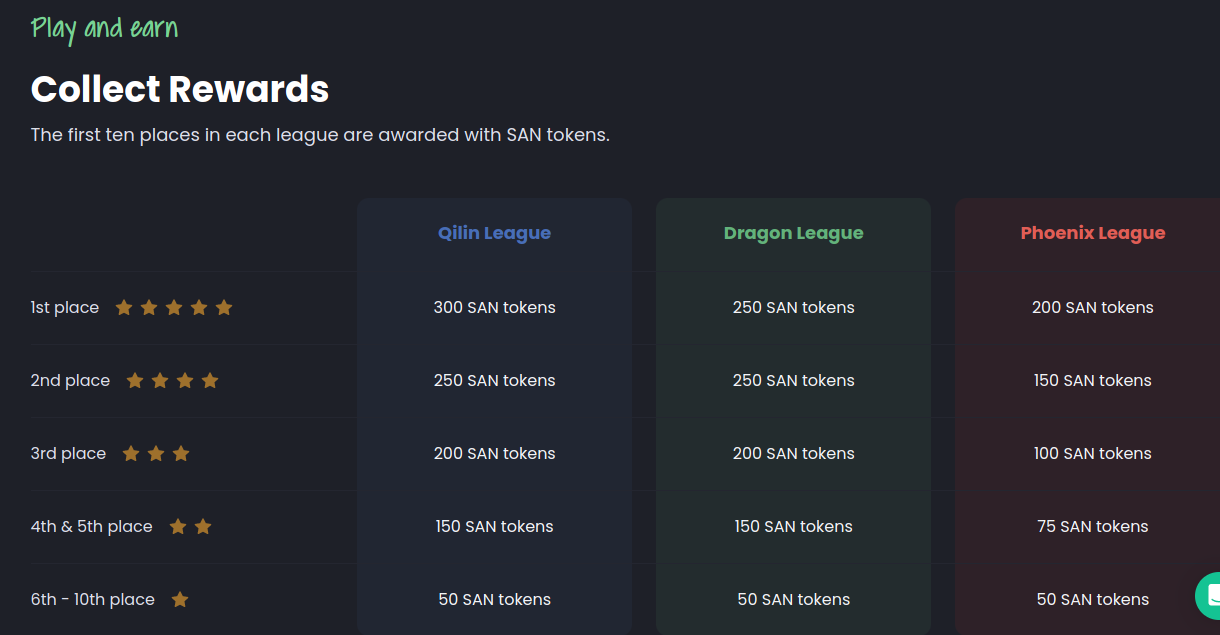Click the 4th & 5th place row label

coord(92,526)
